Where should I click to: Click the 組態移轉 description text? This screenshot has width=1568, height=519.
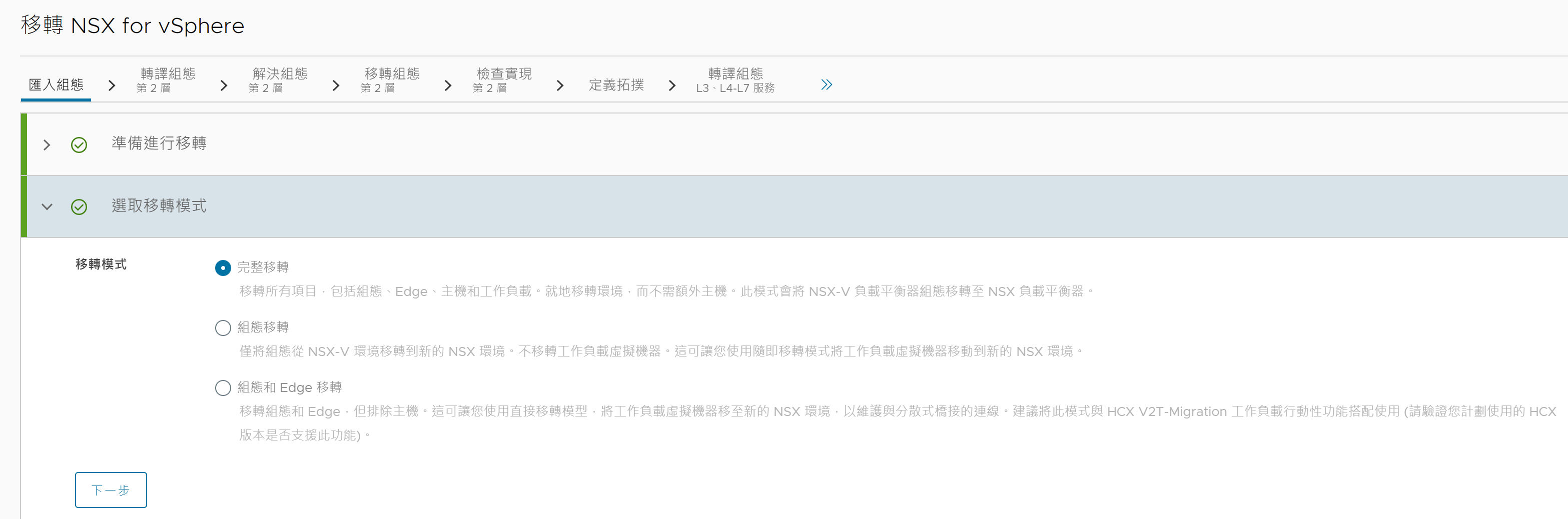pos(661,351)
